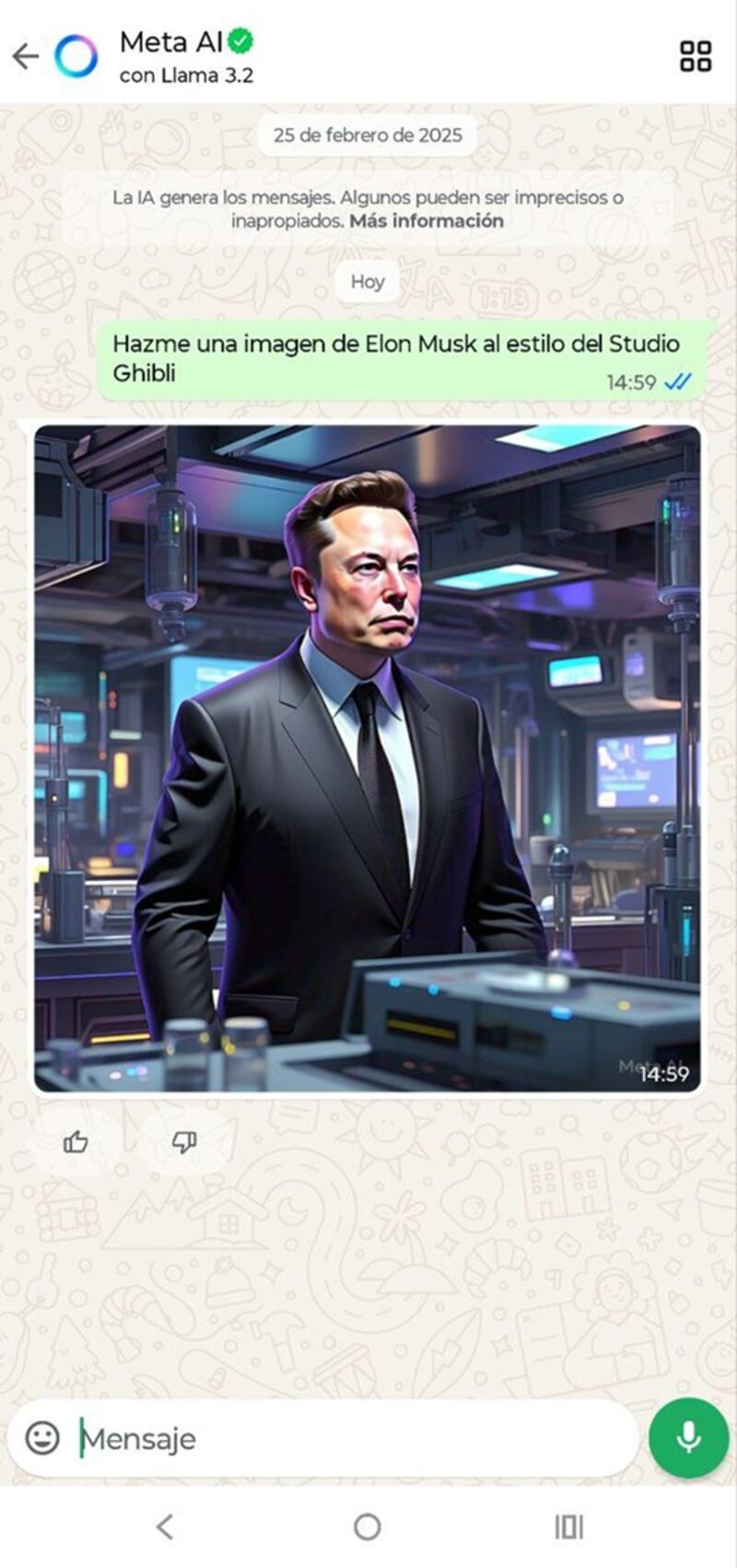Tap the 25 de febrero de 2025 chip
Viewport: 737px width, 1568px height.
coord(368,135)
